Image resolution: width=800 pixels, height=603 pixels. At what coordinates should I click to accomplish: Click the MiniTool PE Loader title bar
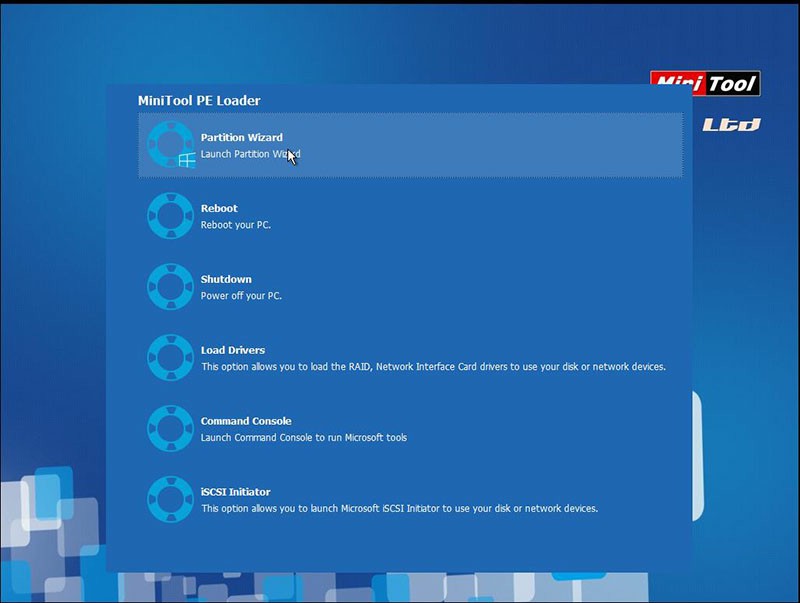click(x=198, y=100)
